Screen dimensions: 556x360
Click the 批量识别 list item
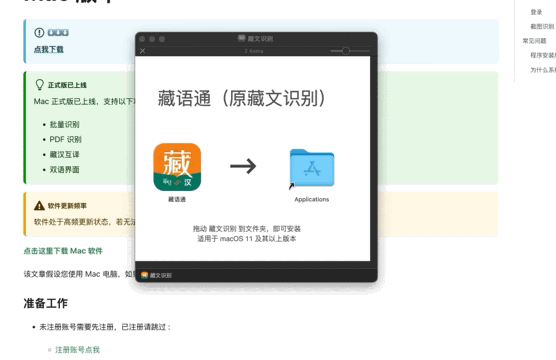tap(64, 124)
